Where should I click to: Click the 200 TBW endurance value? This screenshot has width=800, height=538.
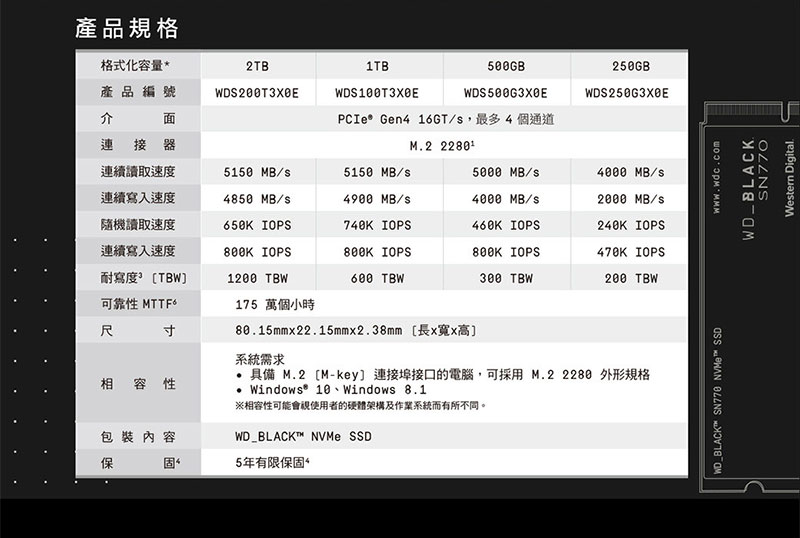631,279
